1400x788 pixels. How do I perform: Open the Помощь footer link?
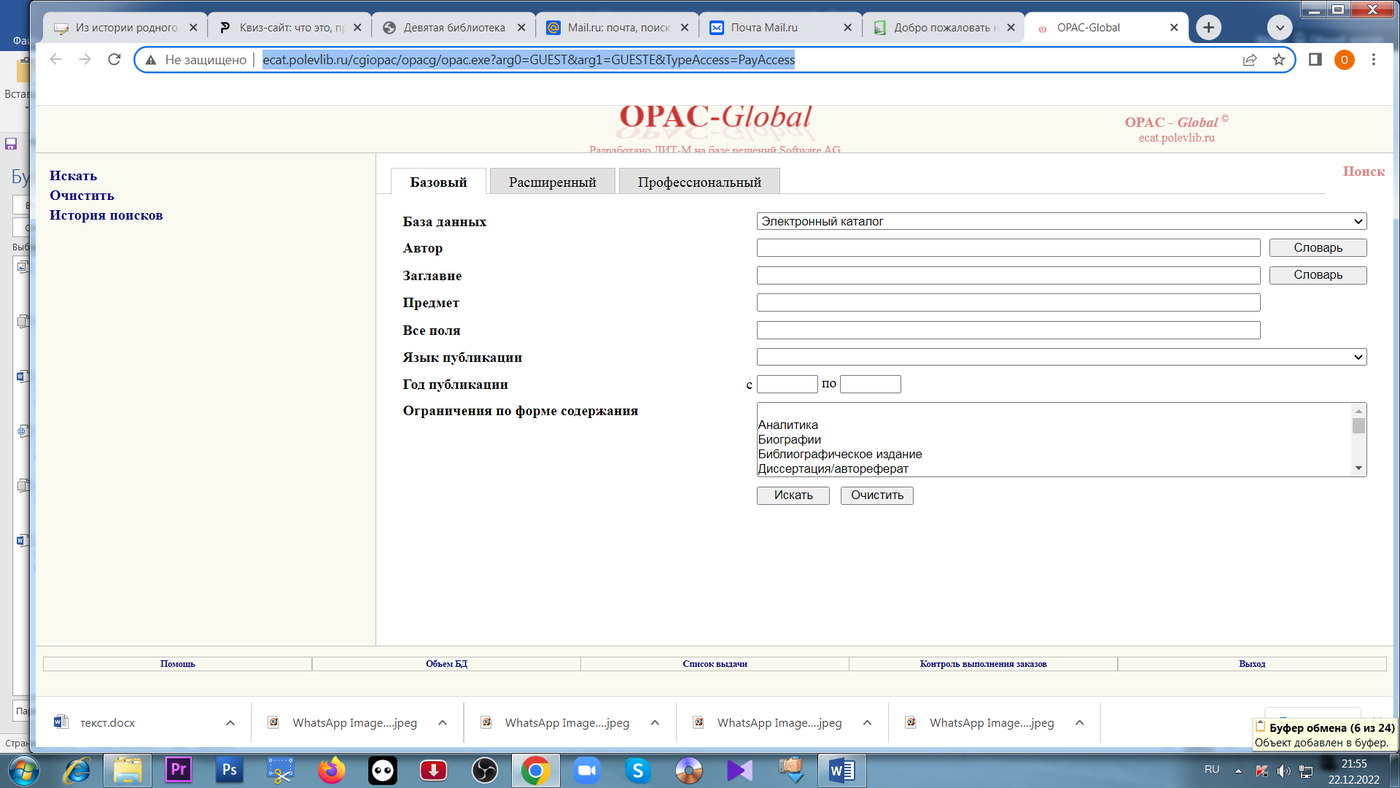tap(178, 664)
